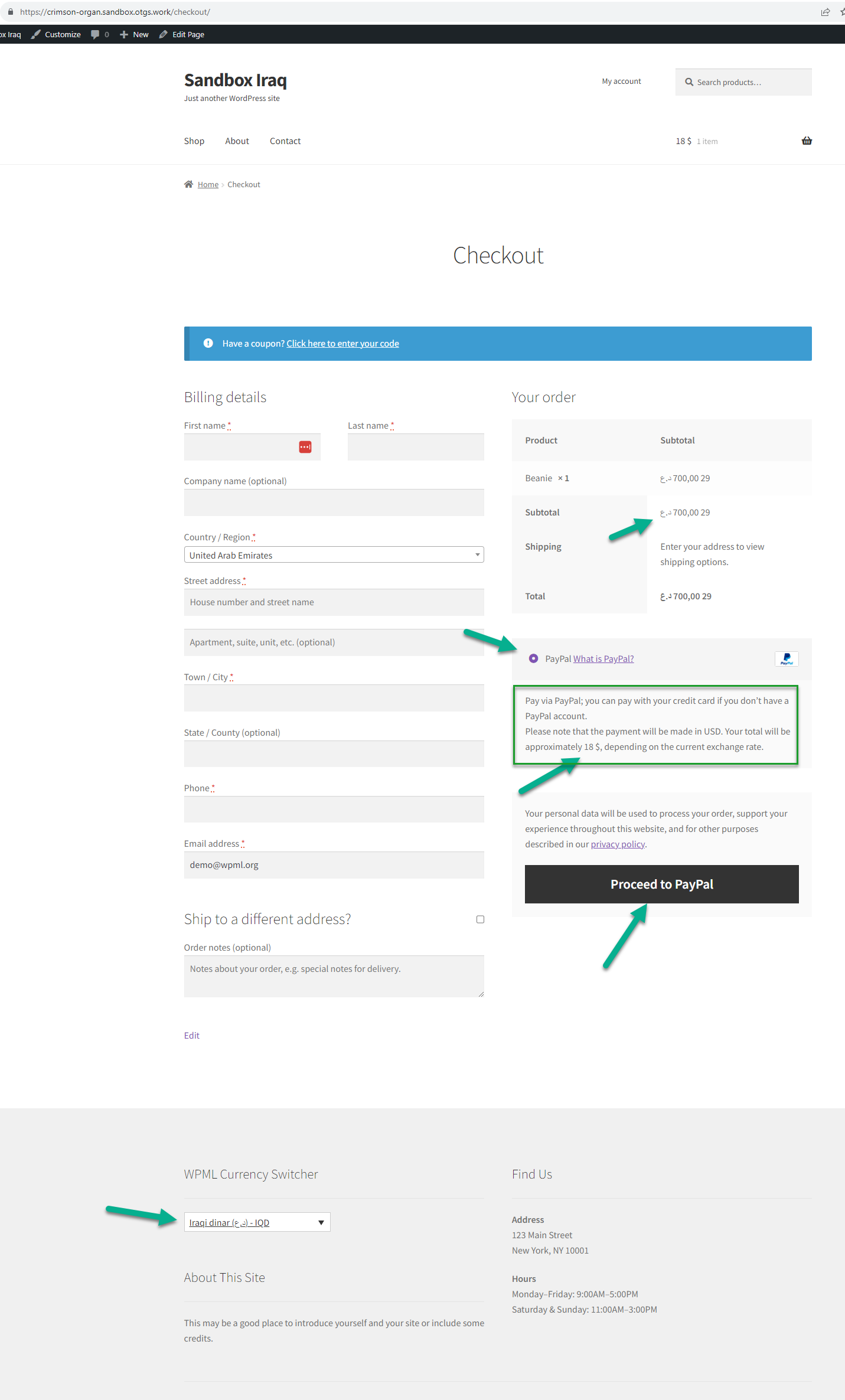
Task: Focus the Email address field
Action: [x=334, y=865]
